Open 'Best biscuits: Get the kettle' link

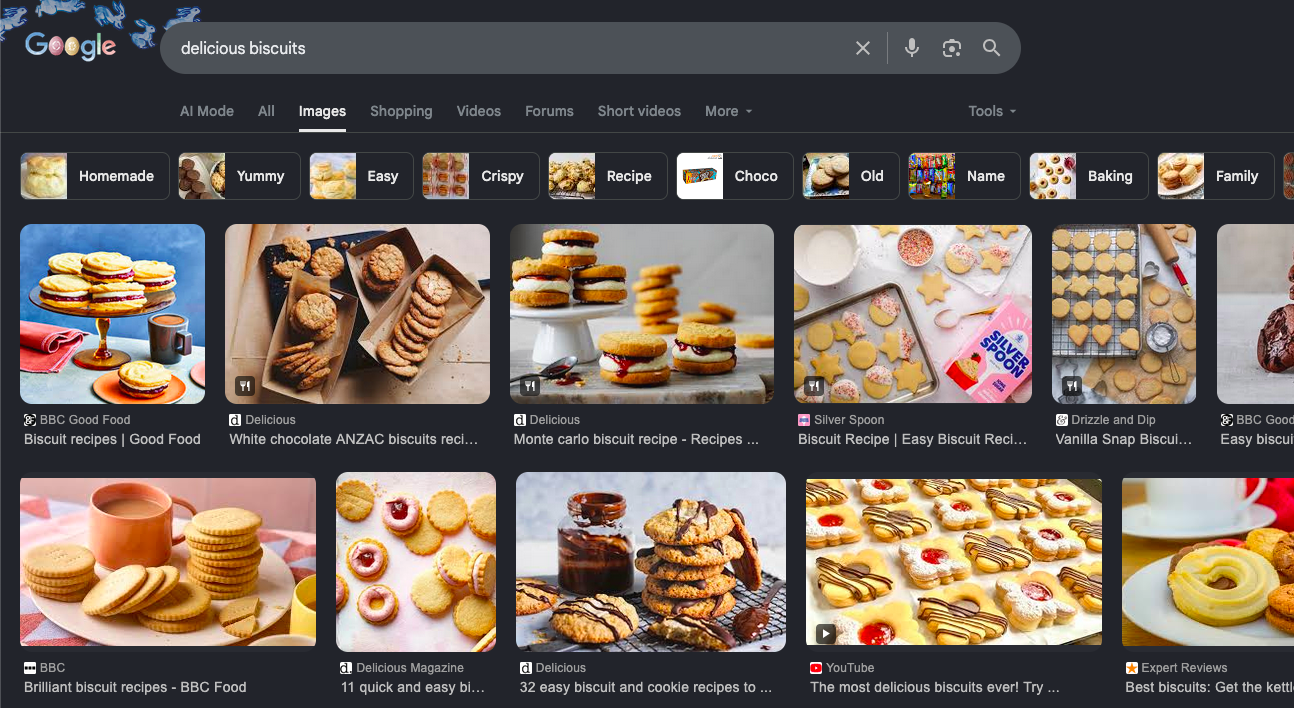click(1210, 687)
